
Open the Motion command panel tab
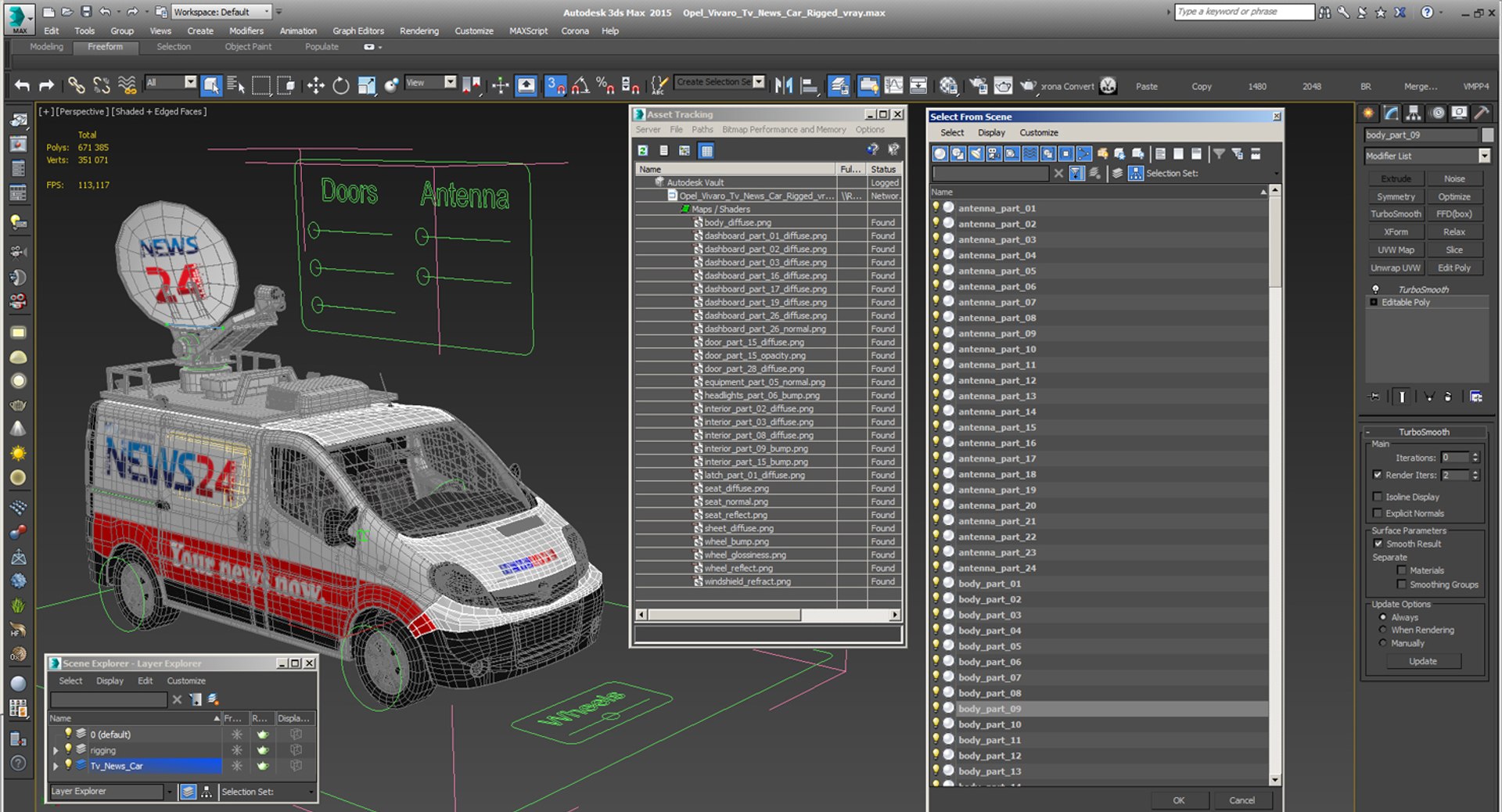[1437, 113]
